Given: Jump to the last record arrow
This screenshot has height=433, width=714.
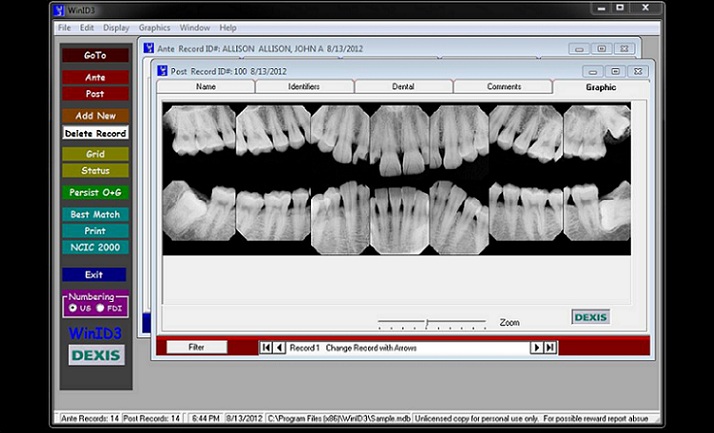Looking at the screenshot, I should point(550,347).
